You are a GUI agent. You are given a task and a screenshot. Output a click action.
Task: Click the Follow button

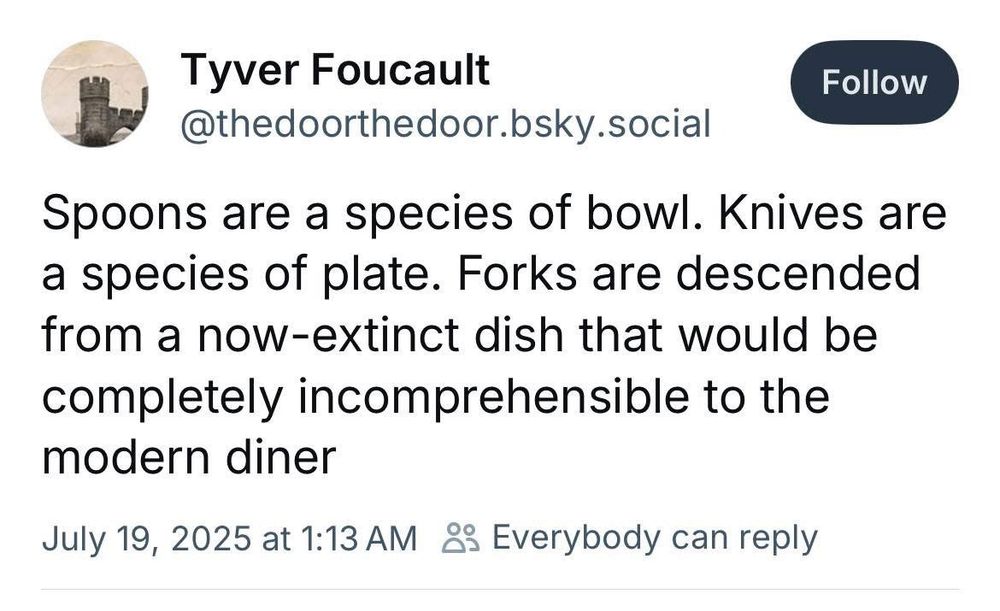click(x=873, y=83)
